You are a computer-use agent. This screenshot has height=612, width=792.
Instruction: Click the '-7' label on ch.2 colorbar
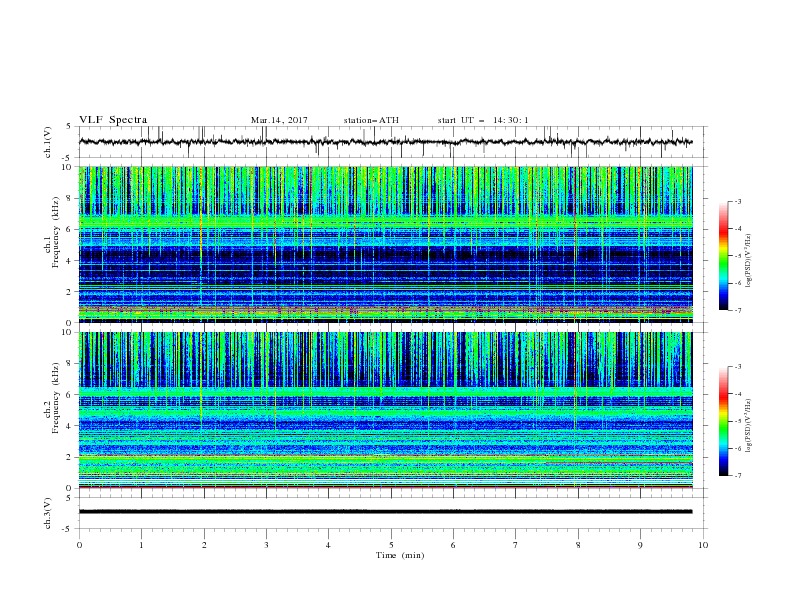737,475
